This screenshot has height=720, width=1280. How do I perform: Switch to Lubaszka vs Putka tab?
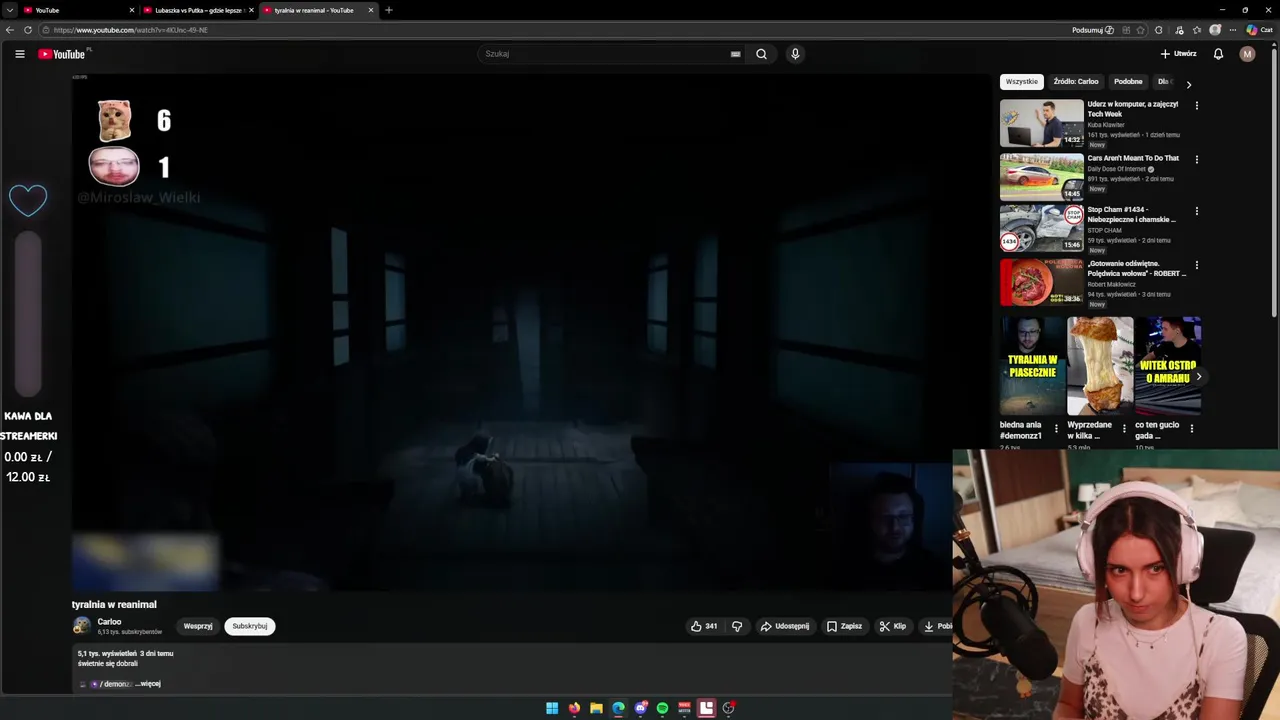coord(198,10)
